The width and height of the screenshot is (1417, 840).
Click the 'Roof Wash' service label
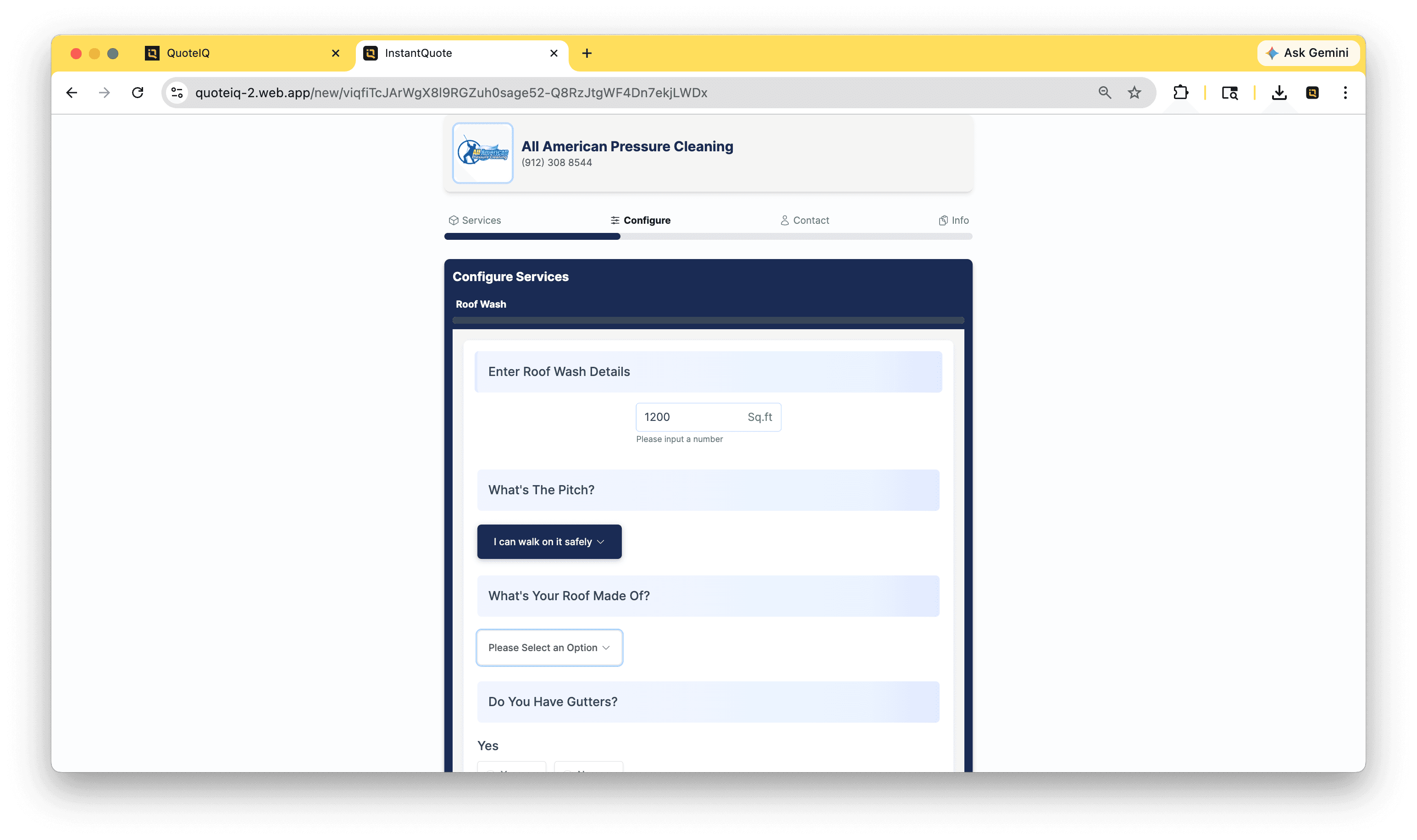pyautogui.click(x=481, y=304)
